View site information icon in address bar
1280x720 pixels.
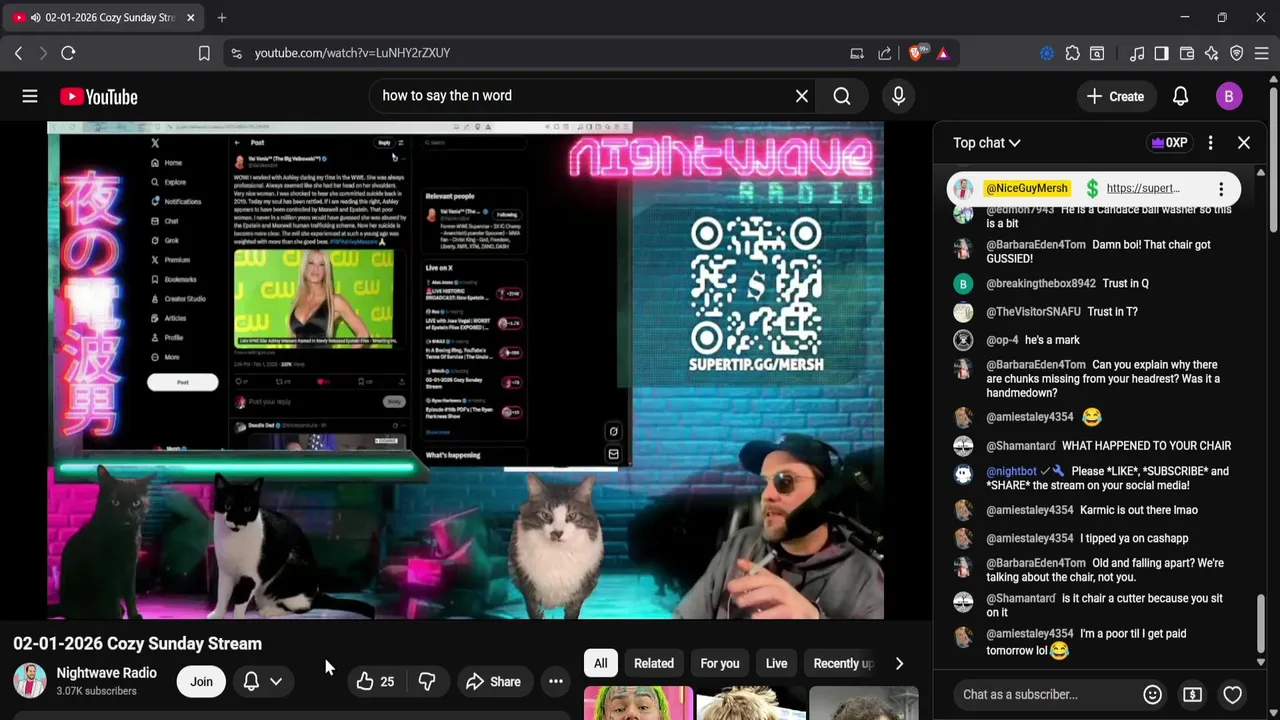(236, 53)
